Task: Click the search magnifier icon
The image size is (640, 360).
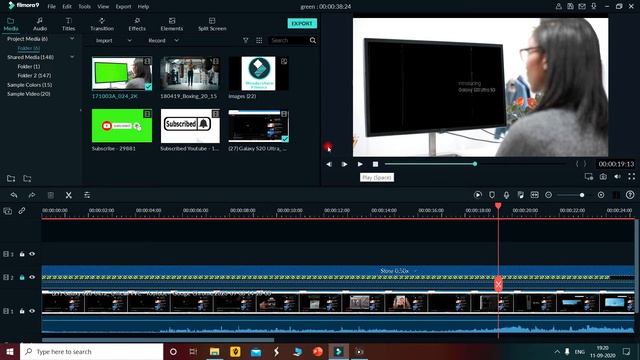Action: (x=313, y=40)
